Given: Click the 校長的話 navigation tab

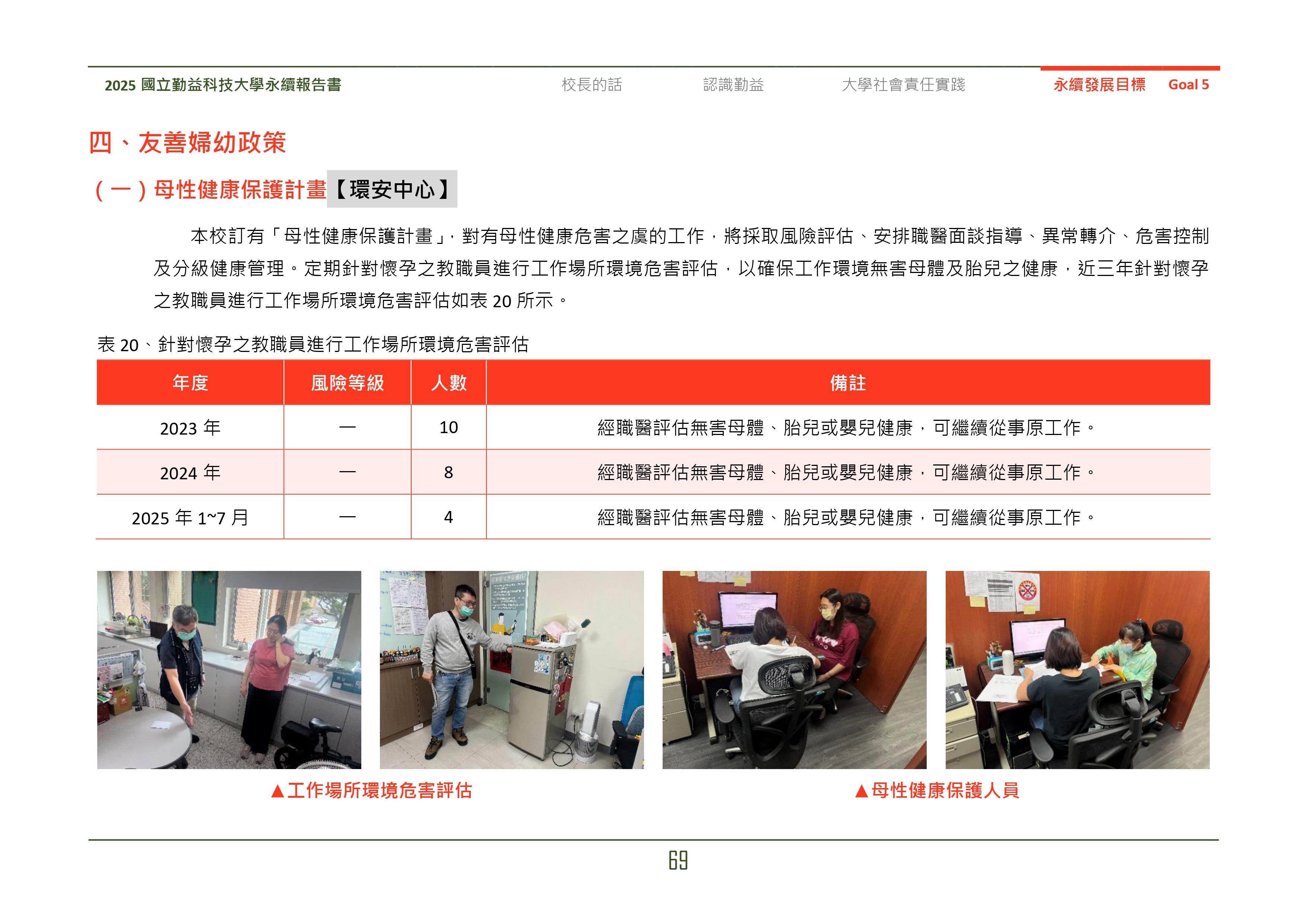Looking at the screenshot, I should pos(591,85).
